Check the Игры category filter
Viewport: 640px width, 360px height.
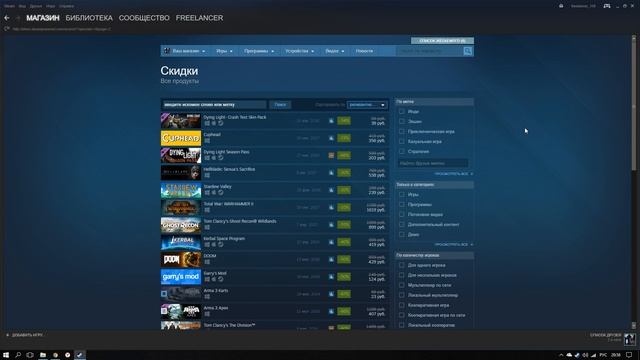tap(402, 195)
